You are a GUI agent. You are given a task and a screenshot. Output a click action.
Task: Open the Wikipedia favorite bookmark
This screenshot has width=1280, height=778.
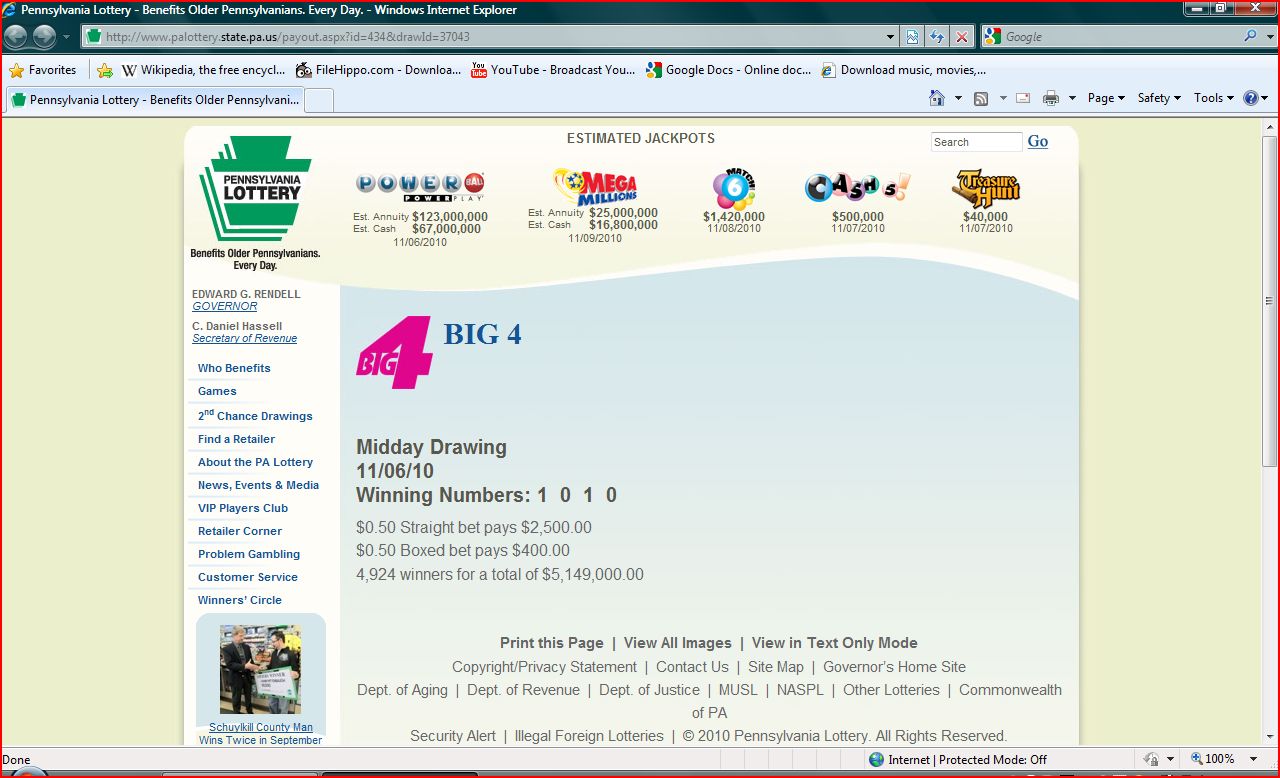coord(203,70)
